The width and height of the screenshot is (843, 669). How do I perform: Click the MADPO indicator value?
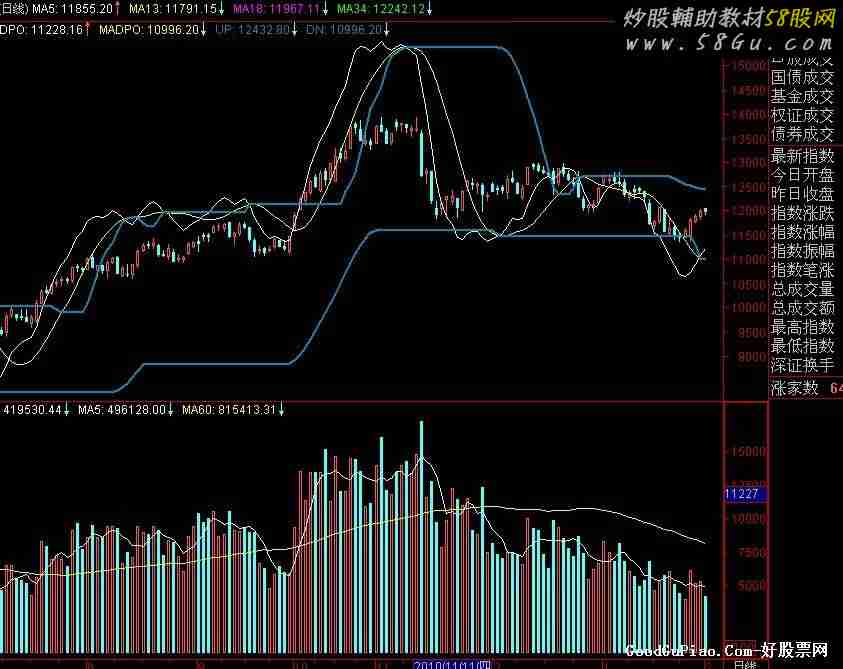[x=154, y=29]
